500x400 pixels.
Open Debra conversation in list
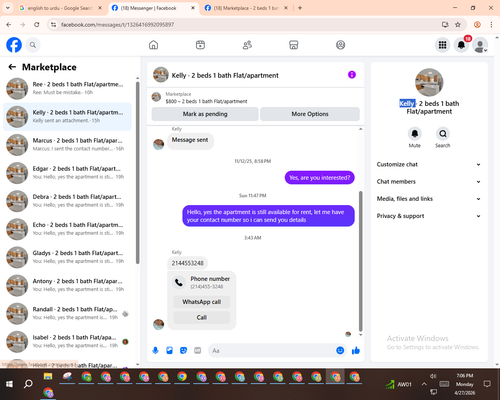click(x=67, y=201)
